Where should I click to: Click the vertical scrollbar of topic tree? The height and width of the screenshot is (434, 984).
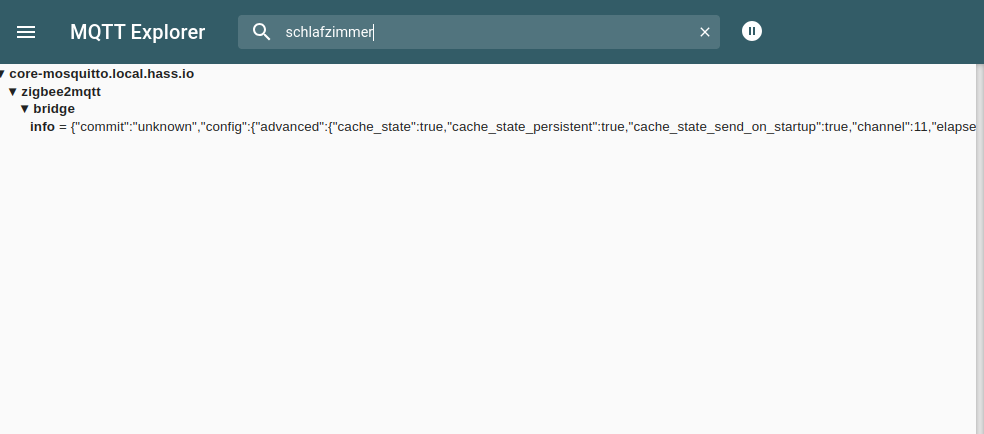pyautogui.click(x=979, y=250)
